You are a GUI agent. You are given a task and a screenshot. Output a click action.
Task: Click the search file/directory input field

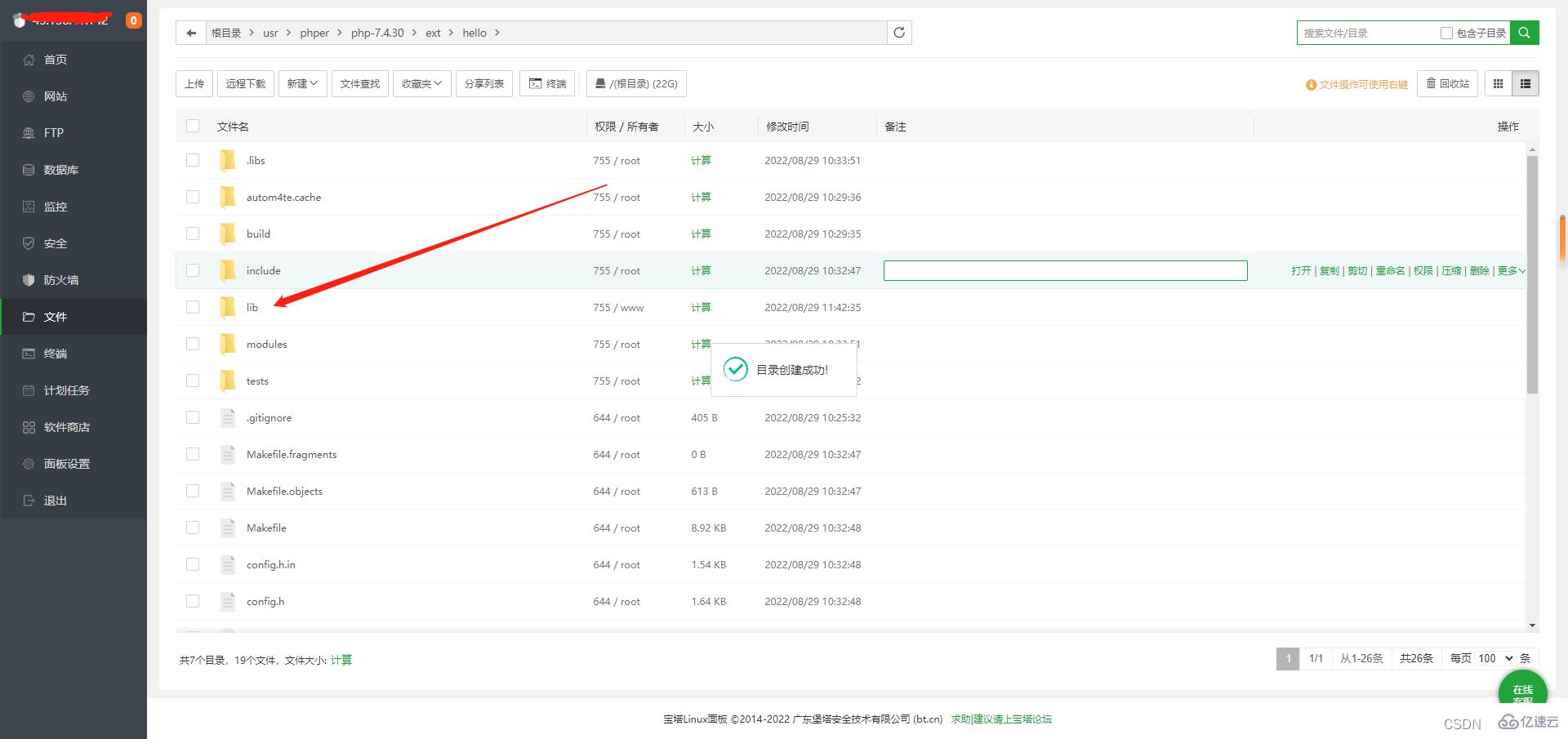(1368, 33)
